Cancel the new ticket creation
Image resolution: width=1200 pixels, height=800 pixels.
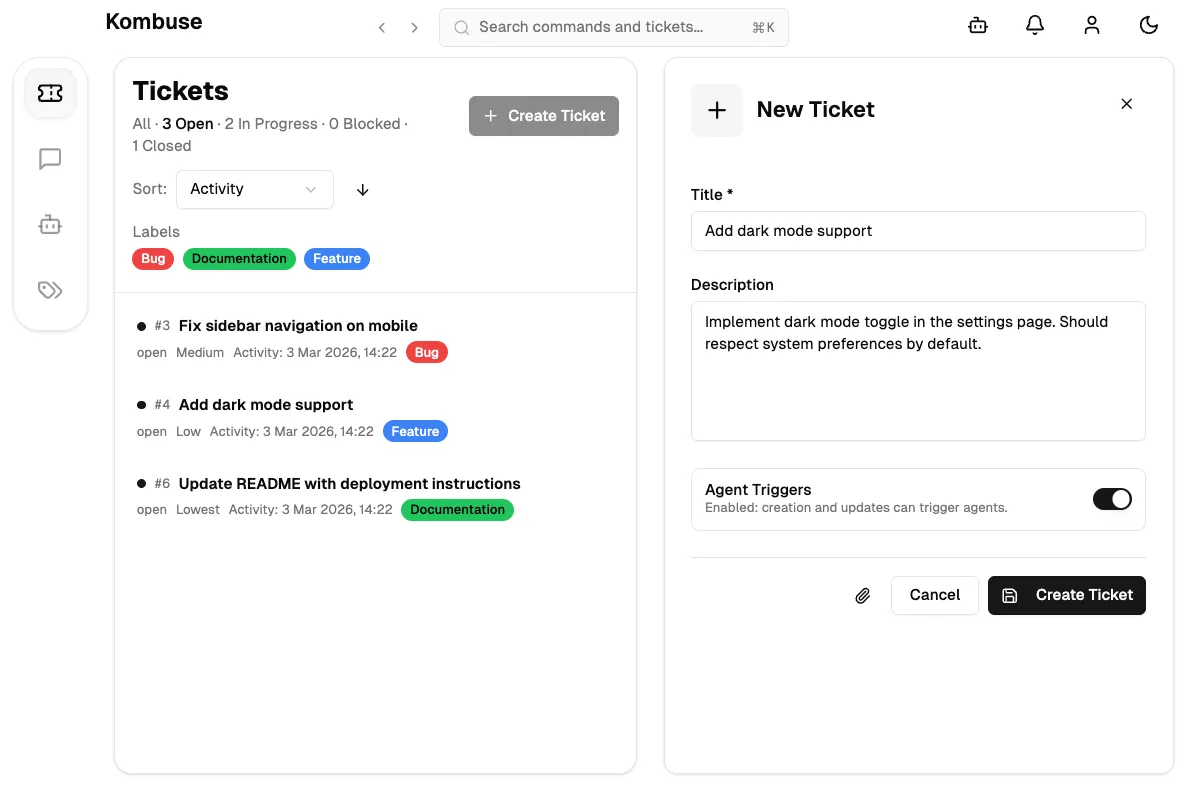coord(934,595)
